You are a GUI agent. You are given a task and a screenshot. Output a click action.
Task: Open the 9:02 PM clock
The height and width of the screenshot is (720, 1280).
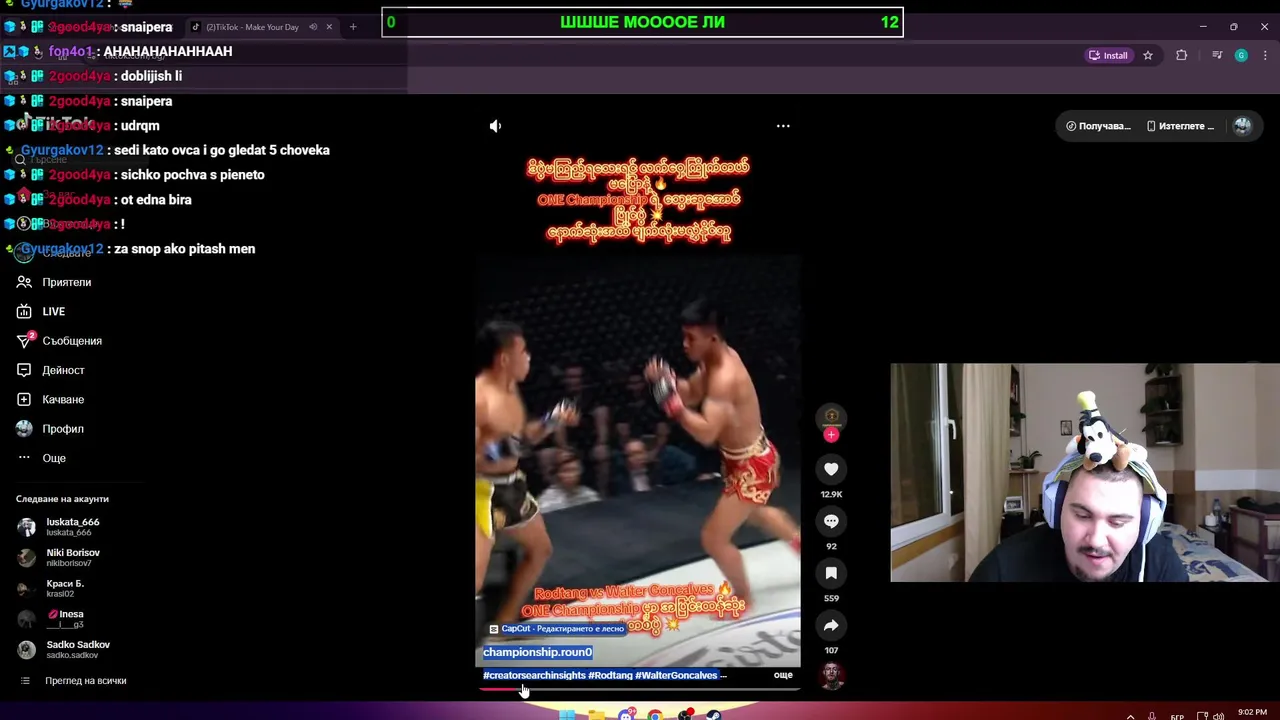coord(1252,713)
